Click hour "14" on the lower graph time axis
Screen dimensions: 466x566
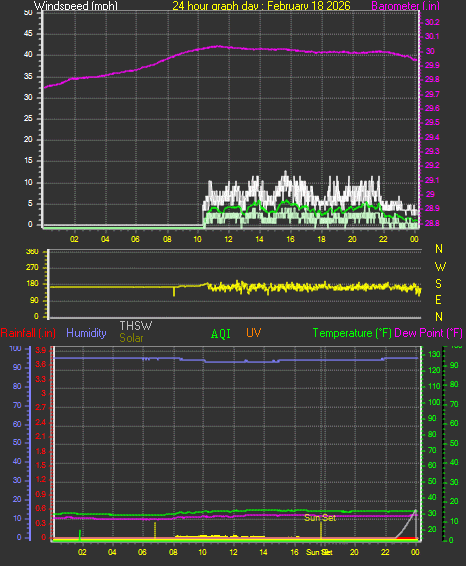(x=264, y=552)
